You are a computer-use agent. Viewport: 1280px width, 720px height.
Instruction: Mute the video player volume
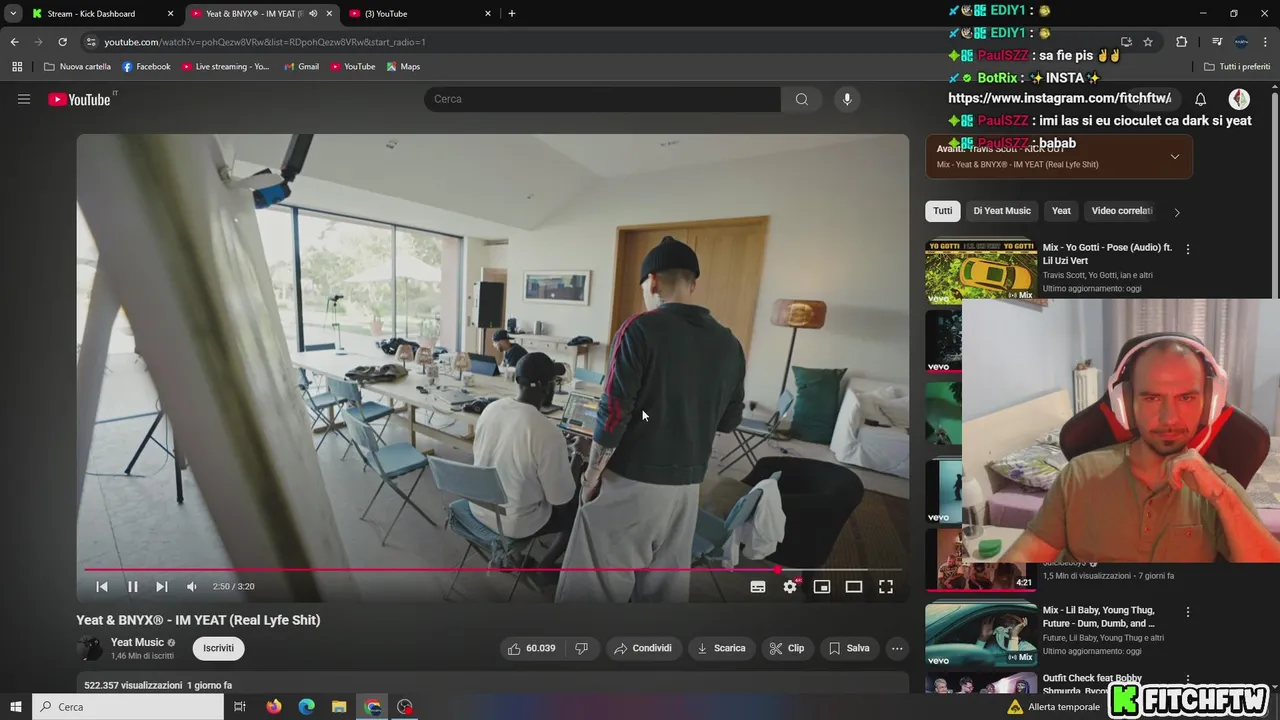(192, 587)
